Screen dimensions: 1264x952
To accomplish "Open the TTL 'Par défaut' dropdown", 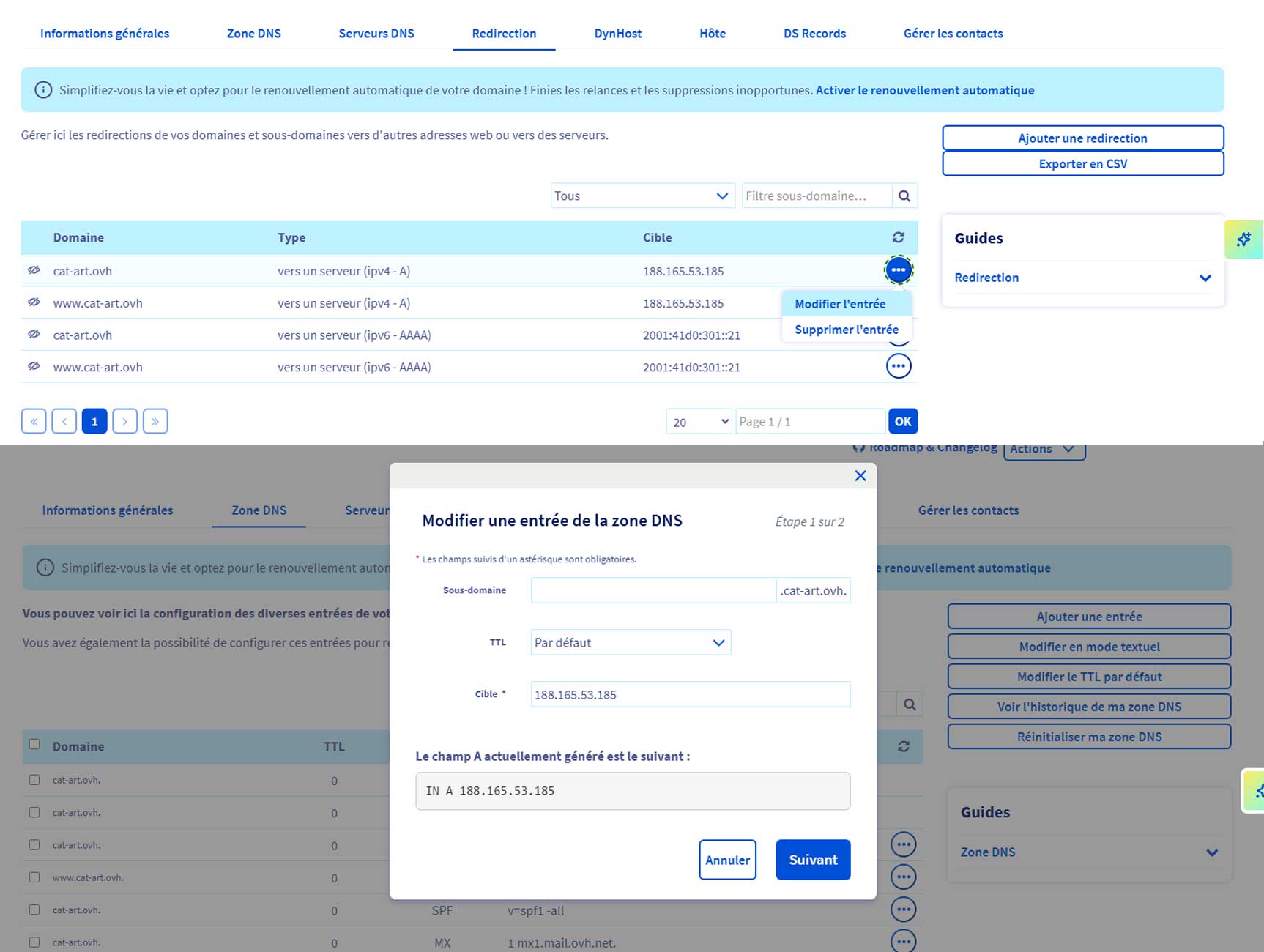I will pos(630,642).
